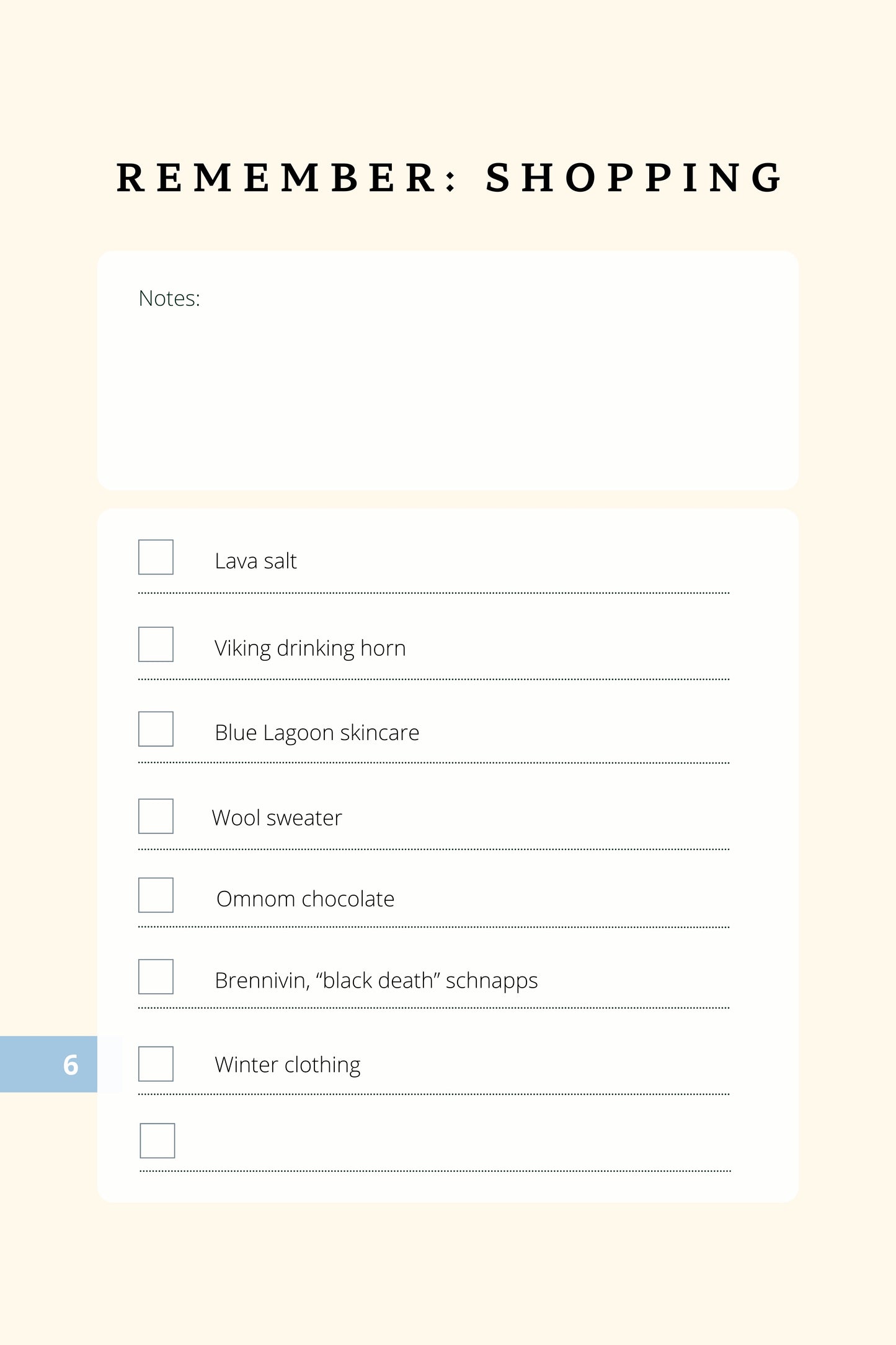This screenshot has width=896, height=1345.
Task: Check the empty last-row checkbox
Action: click(x=157, y=1141)
